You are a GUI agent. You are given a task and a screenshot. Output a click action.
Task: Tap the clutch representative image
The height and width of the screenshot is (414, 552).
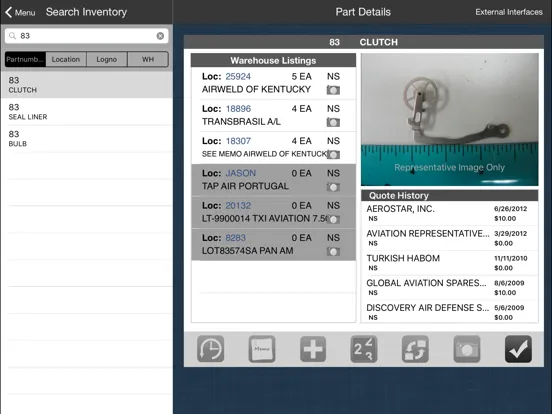[x=450, y=119]
